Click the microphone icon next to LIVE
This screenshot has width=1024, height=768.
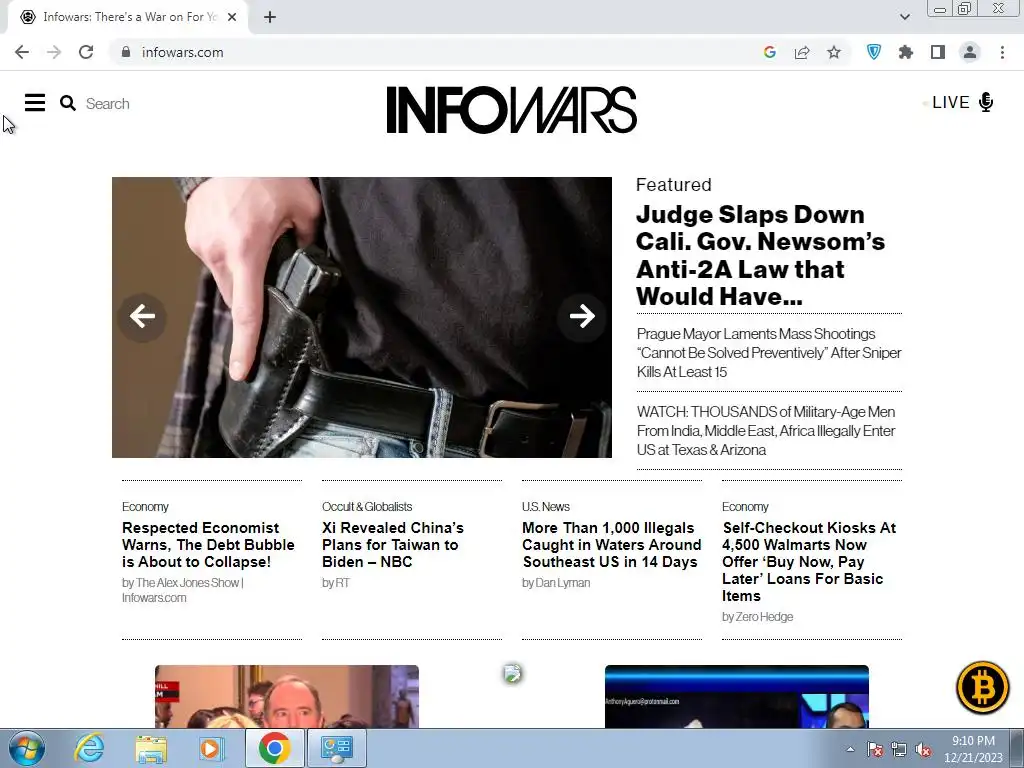(986, 103)
